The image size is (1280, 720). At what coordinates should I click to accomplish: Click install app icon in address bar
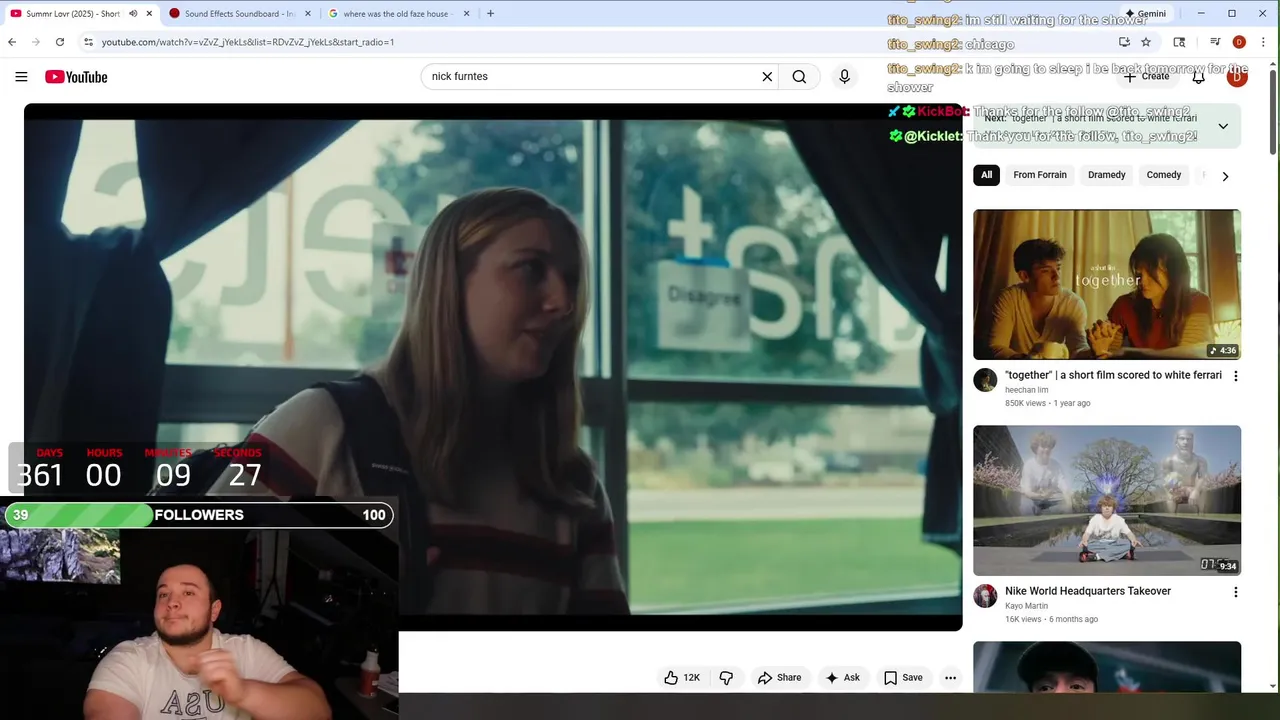coord(1124,42)
